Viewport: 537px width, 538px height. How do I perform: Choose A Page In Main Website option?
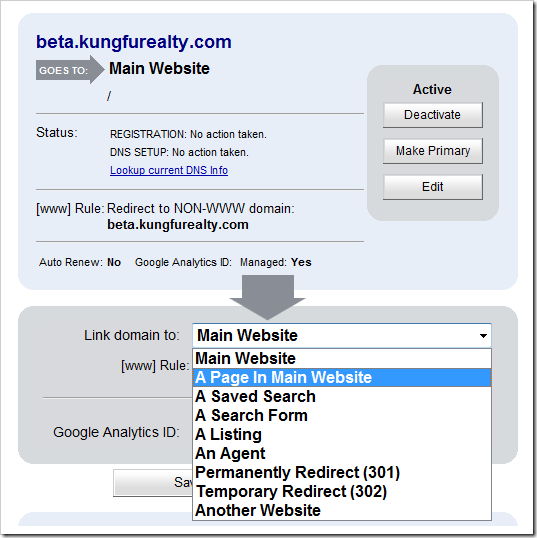pyautogui.click(x=342, y=377)
